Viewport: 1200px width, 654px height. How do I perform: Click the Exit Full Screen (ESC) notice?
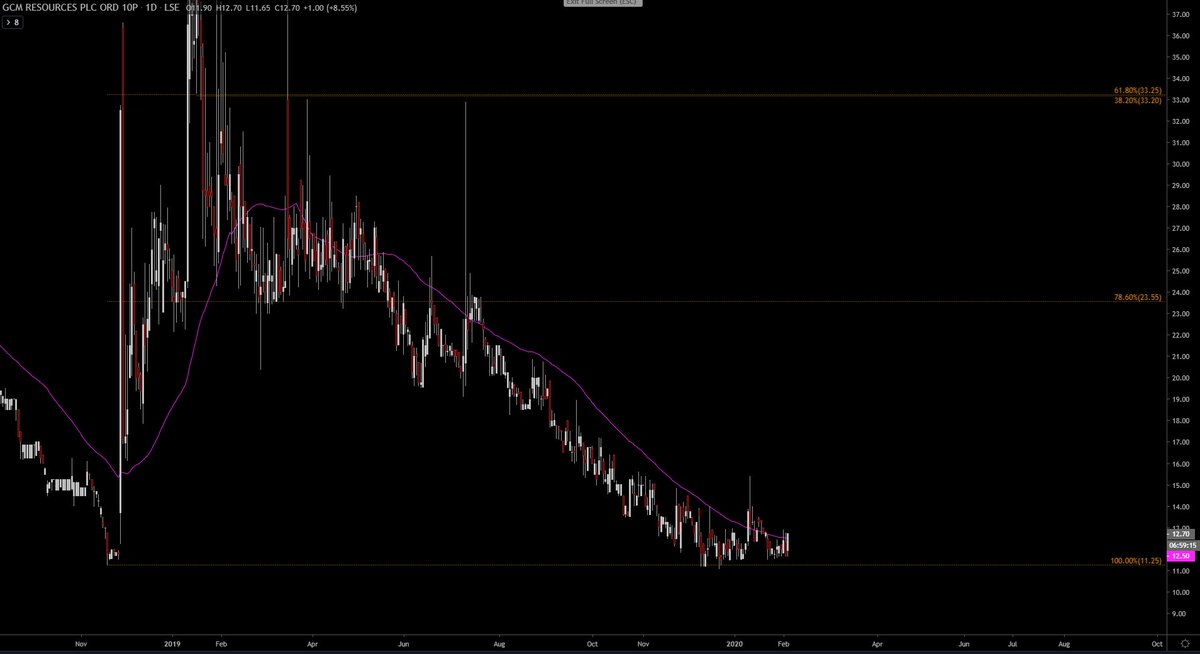pos(601,3)
